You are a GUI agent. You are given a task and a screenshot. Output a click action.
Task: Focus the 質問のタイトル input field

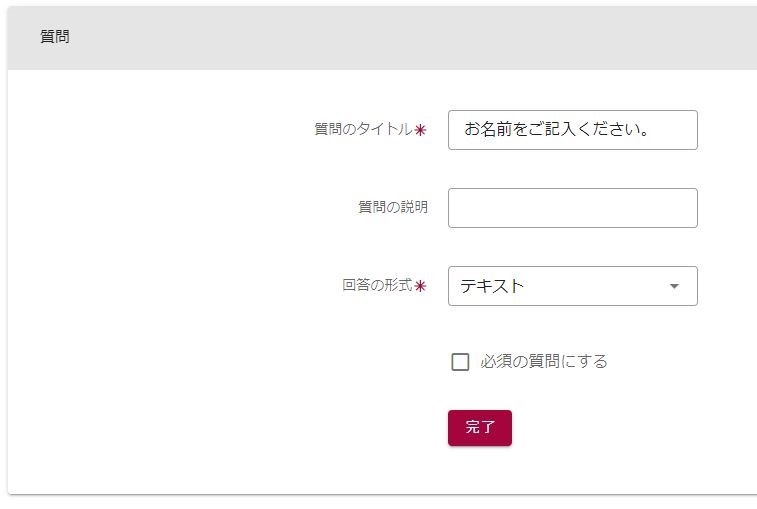click(x=572, y=130)
